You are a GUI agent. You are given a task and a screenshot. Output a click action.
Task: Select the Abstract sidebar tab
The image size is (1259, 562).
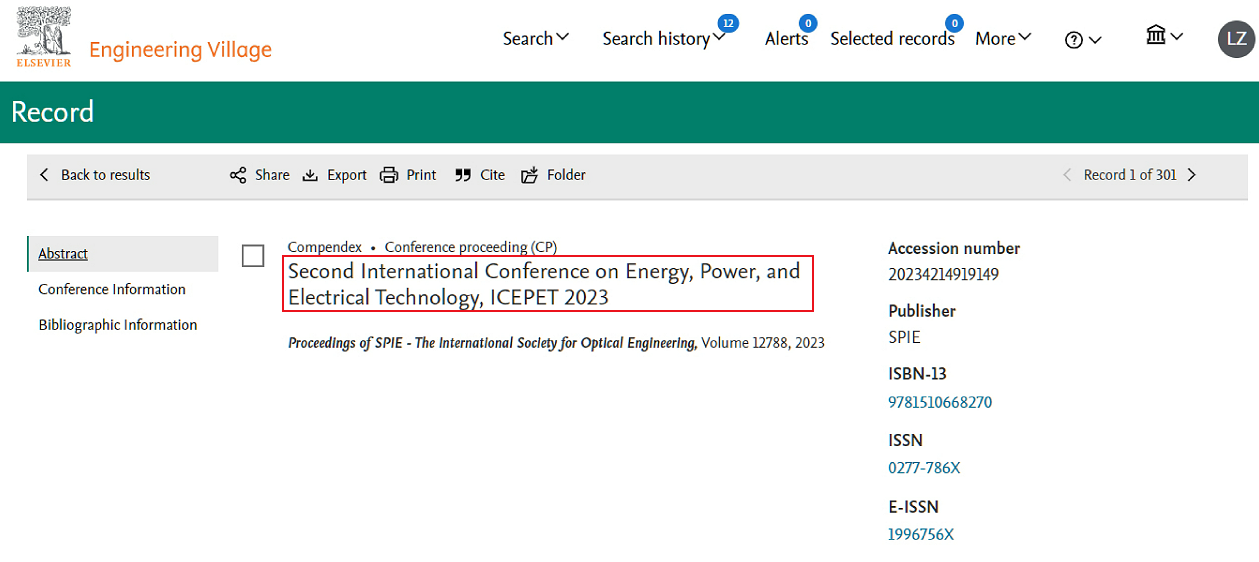coord(123,254)
